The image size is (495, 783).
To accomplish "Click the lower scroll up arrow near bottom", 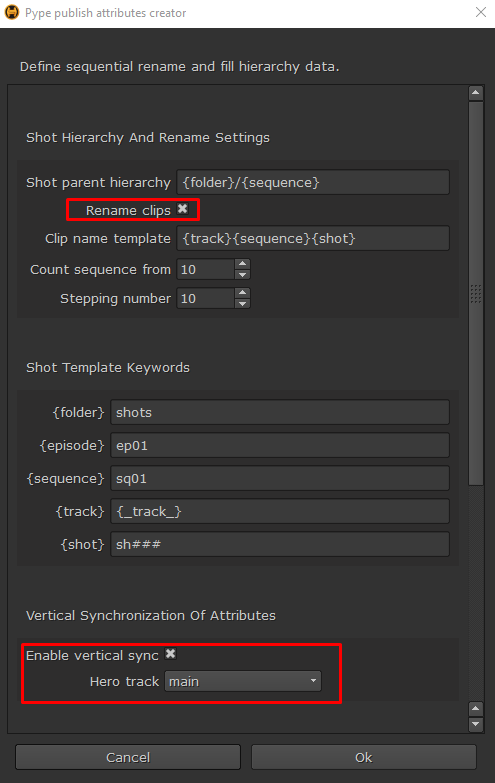I will click(x=476, y=709).
